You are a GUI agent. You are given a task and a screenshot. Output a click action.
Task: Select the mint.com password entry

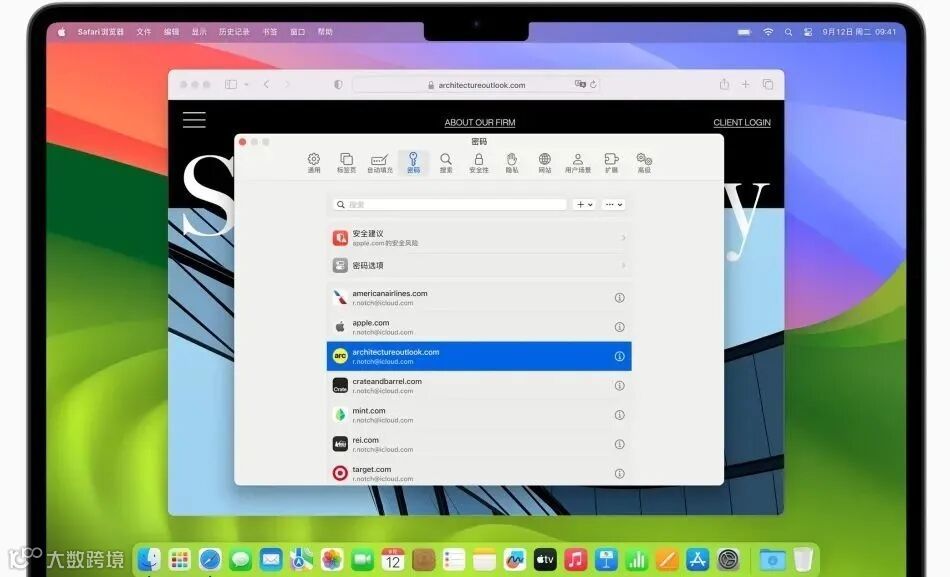[x=479, y=415]
